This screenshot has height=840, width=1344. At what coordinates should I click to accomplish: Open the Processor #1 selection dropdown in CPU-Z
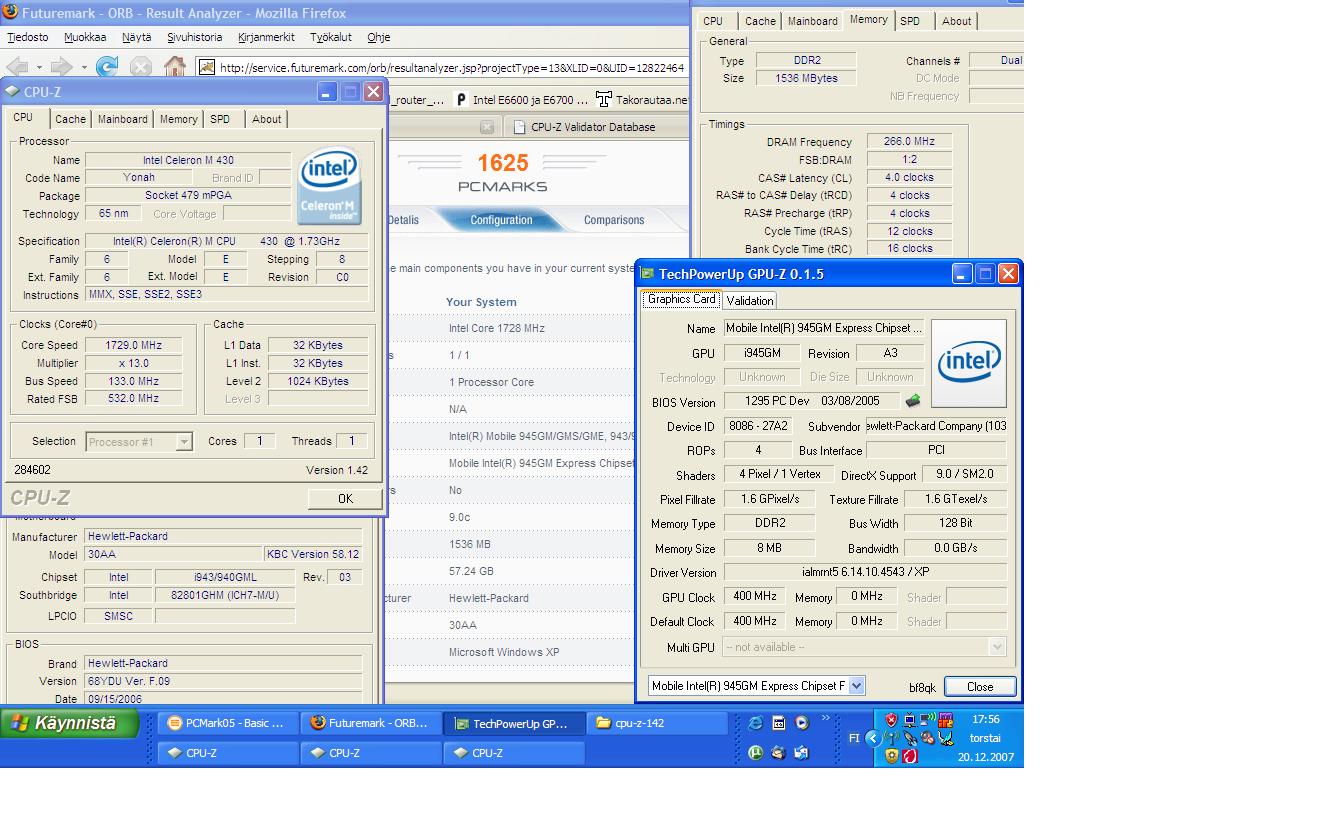point(184,441)
